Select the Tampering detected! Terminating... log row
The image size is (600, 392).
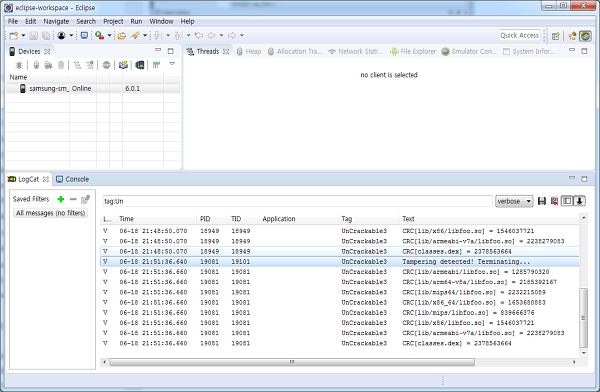click(x=340, y=262)
